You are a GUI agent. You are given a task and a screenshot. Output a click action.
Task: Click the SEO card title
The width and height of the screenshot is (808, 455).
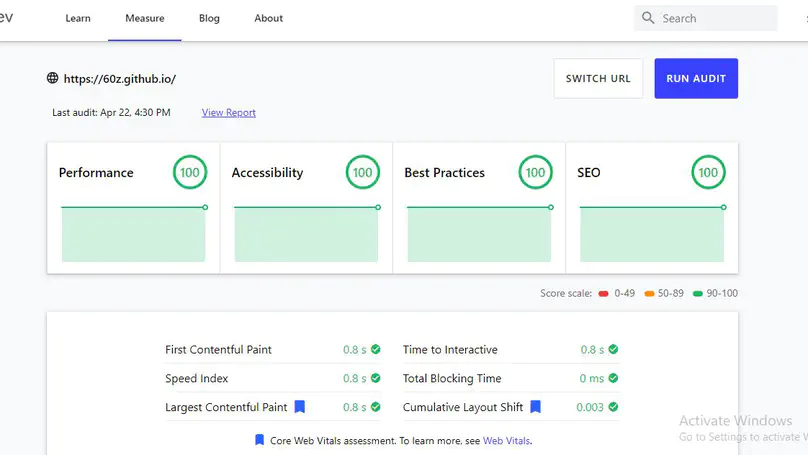588,173
